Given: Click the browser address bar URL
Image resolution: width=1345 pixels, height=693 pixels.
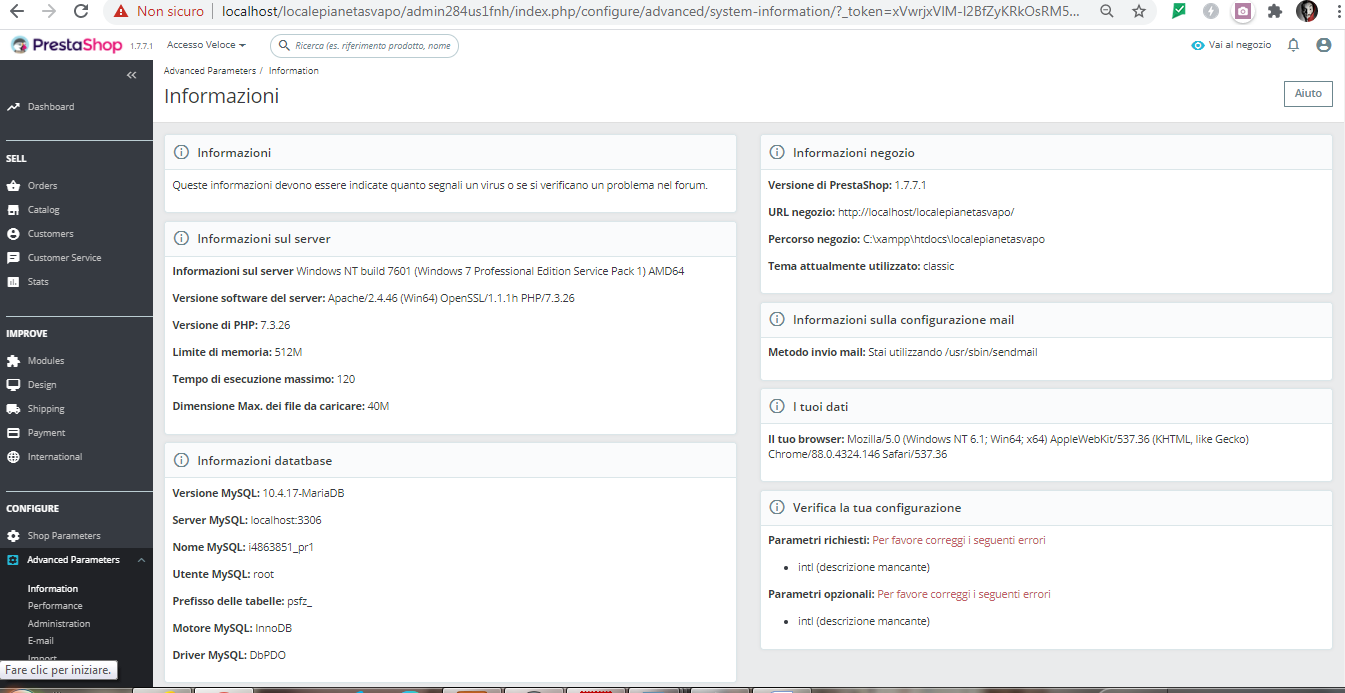Looking at the screenshot, I should pos(649,12).
